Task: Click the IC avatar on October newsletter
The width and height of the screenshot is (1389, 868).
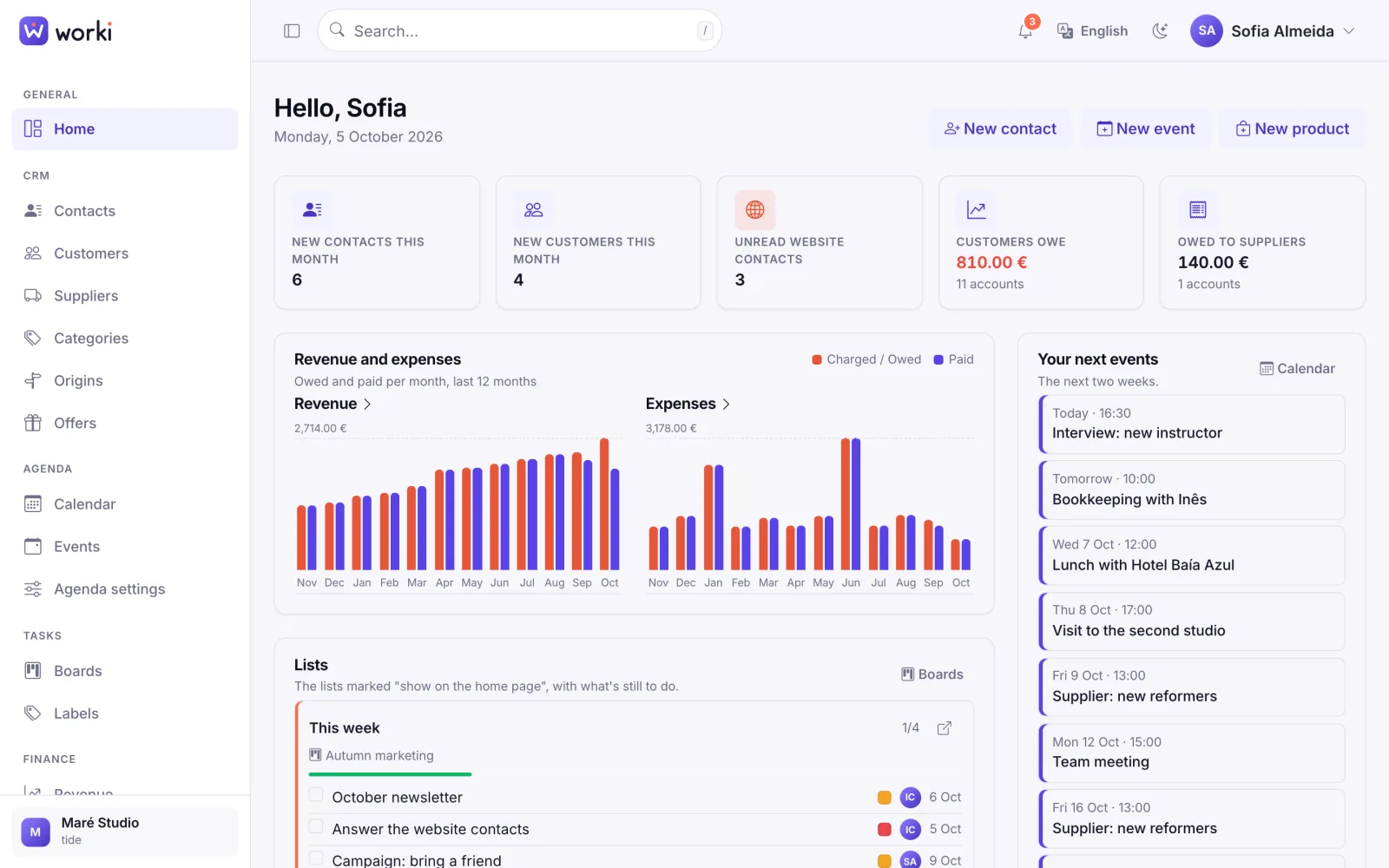Action: 910,797
